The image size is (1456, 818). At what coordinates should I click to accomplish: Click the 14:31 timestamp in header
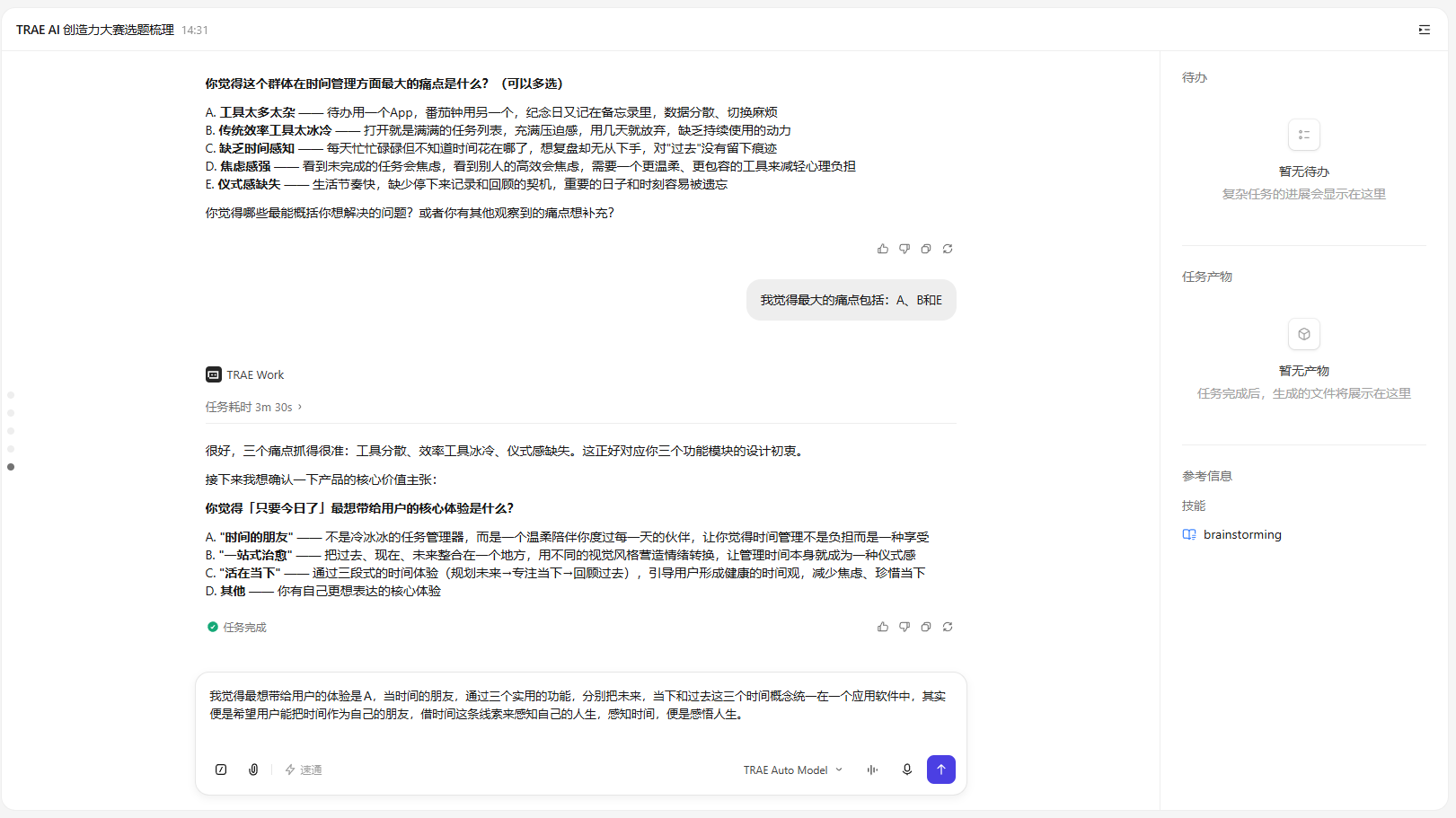pos(195,30)
